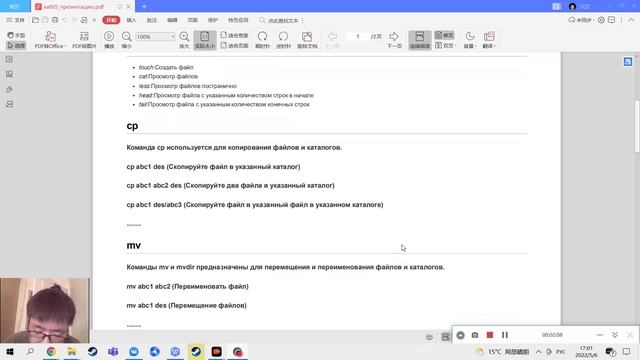The width and height of the screenshot is (640, 360).
Task: Open Windows Start menu
Action: [x=10, y=351]
